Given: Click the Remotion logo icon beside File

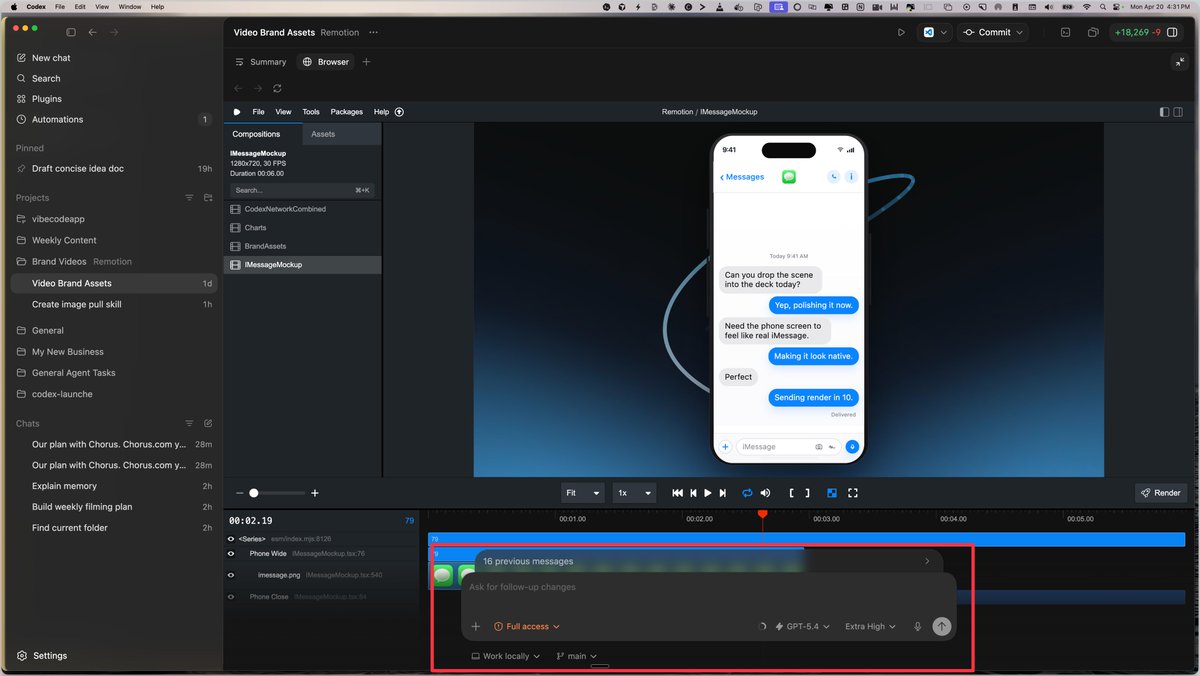Looking at the screenshot, I should pyautogui.click(x=237, y=112).
